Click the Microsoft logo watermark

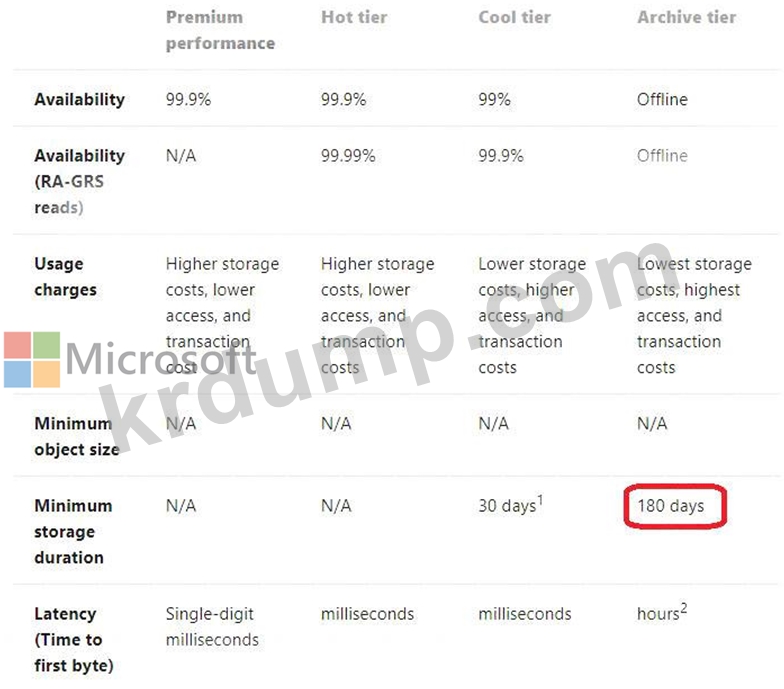coord(130,359)
